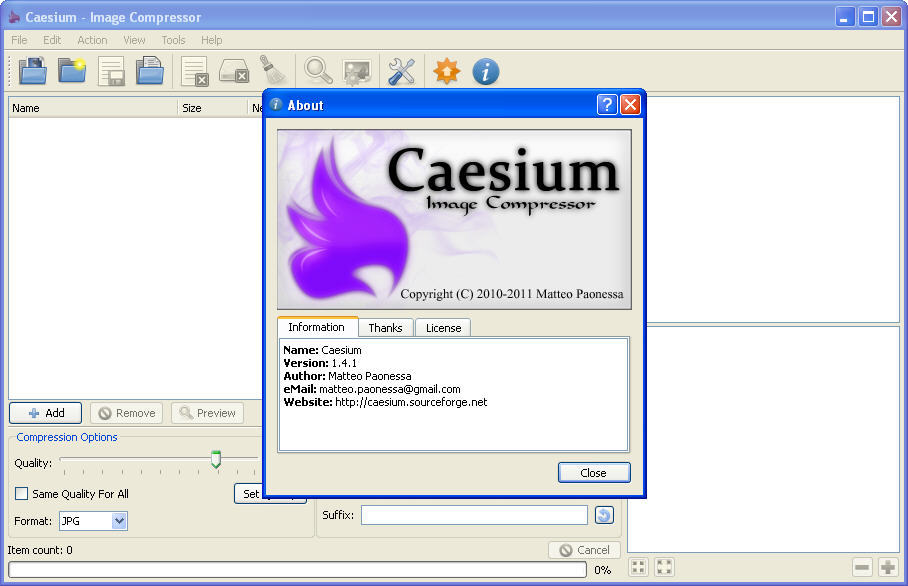Click the Clear List brush icon
Viewport: 908px width, 586px height.
click(x=273, y=71)
